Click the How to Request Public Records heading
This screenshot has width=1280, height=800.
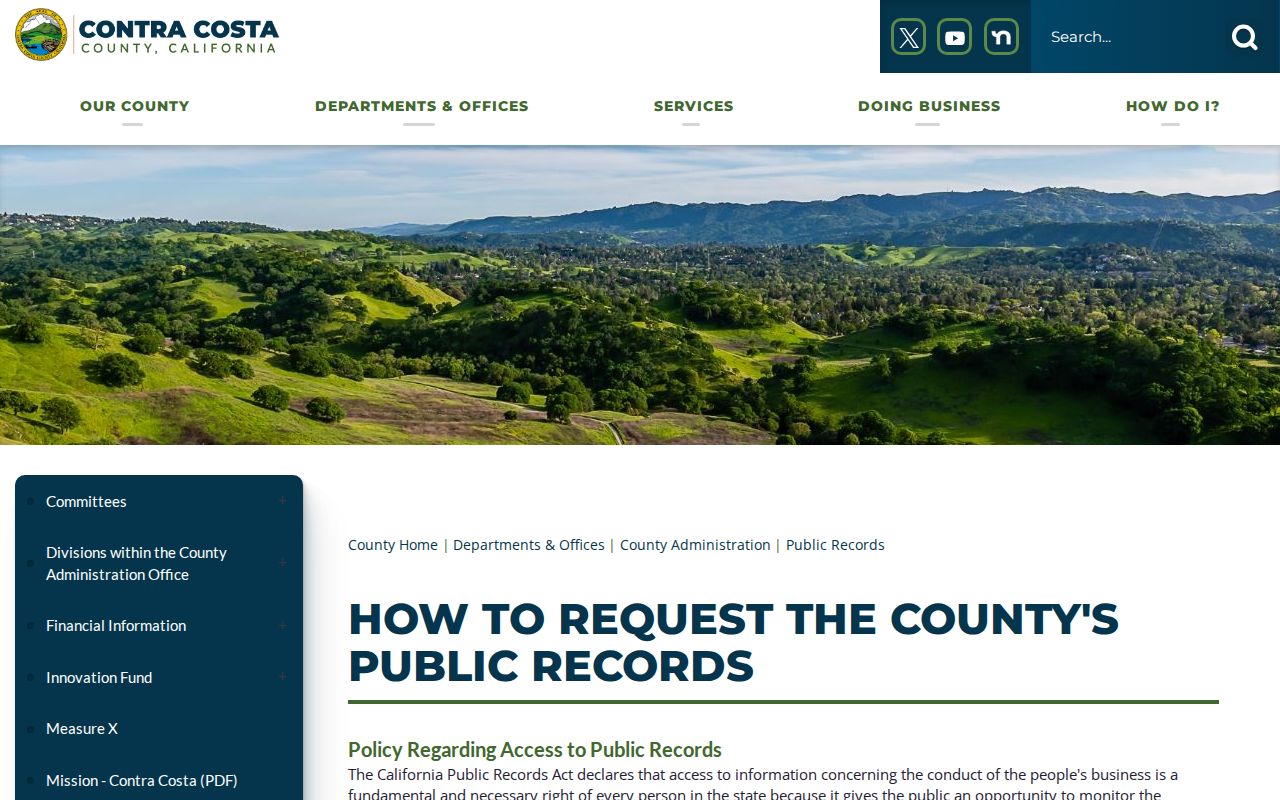click(733, 643)
